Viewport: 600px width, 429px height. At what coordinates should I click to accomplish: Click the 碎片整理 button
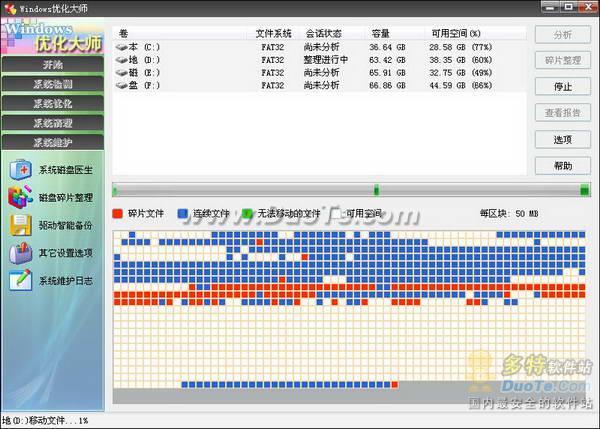point(562,60)
